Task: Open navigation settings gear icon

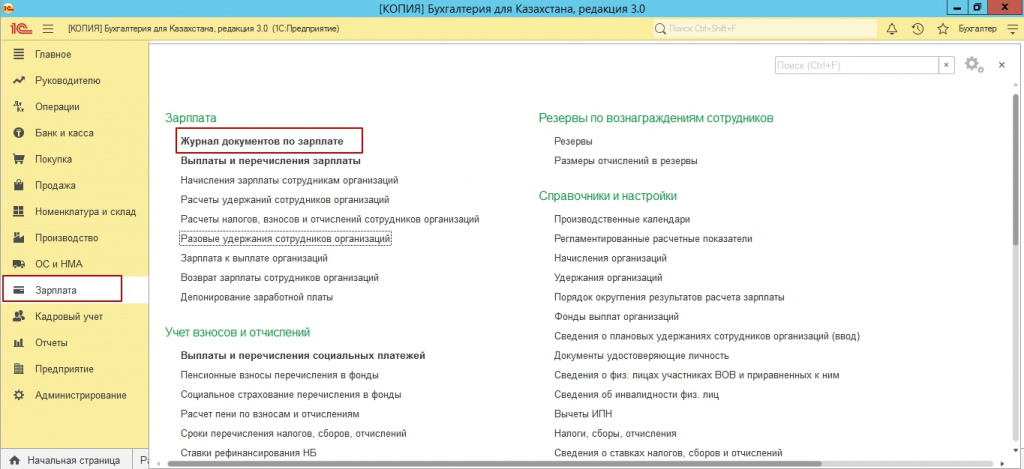Action: [974, 65]
